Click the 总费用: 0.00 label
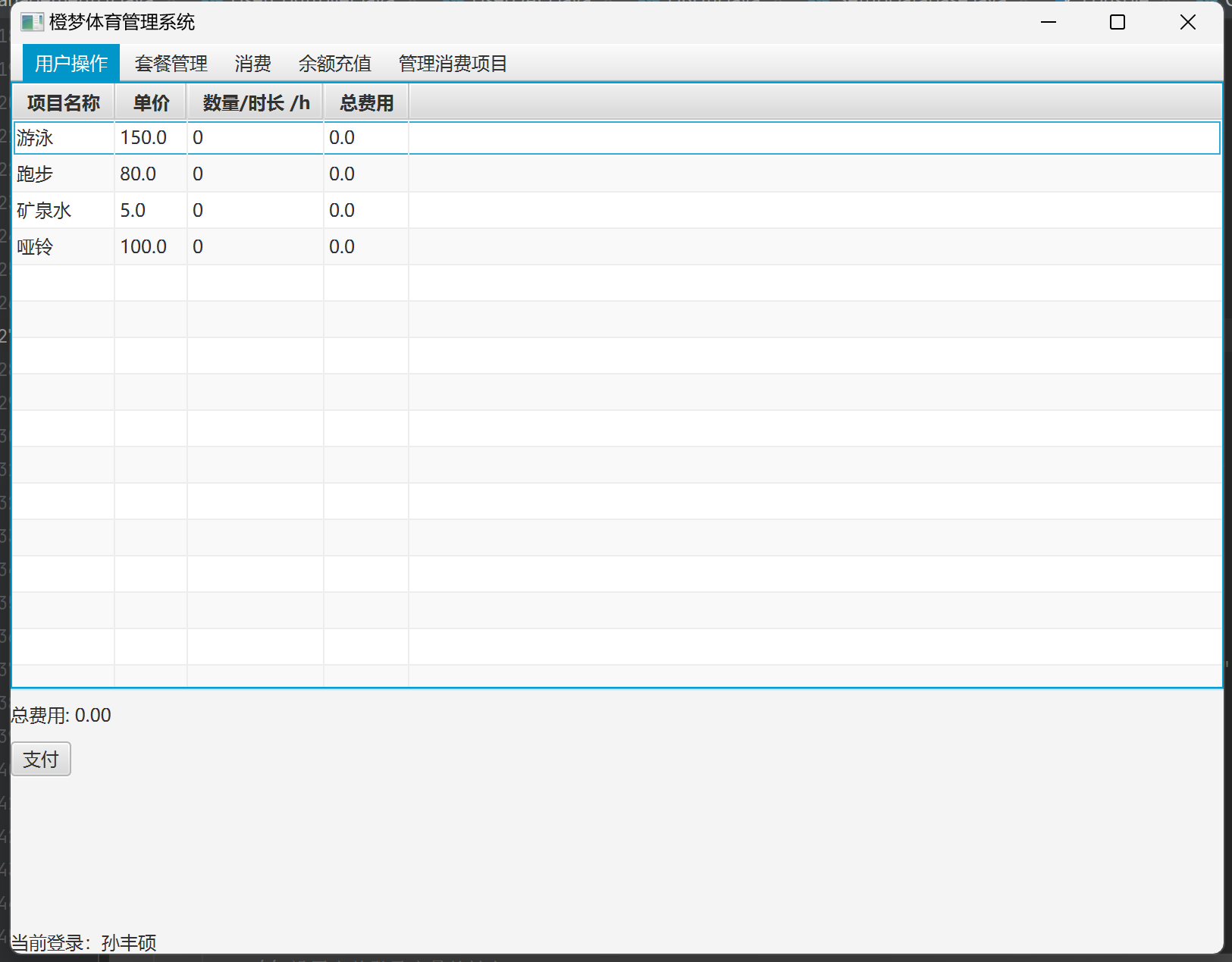Screen dimensions: 1232x962 61,716
